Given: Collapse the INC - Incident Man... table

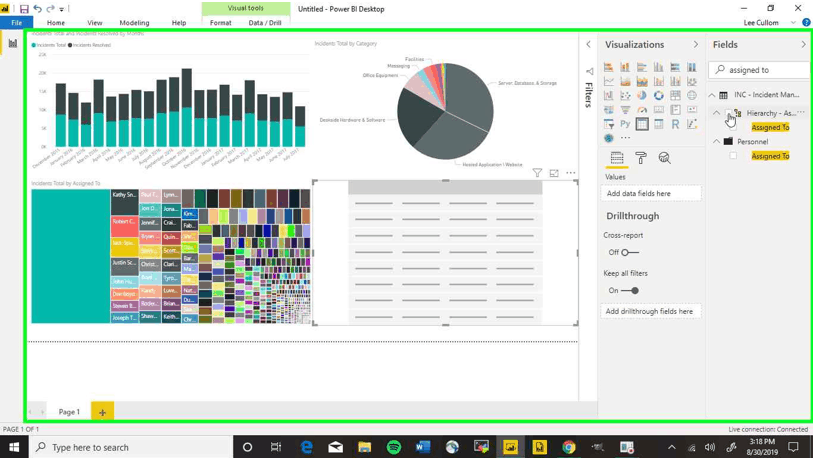Looking at the screenshot, I should [x=712, y=95].
